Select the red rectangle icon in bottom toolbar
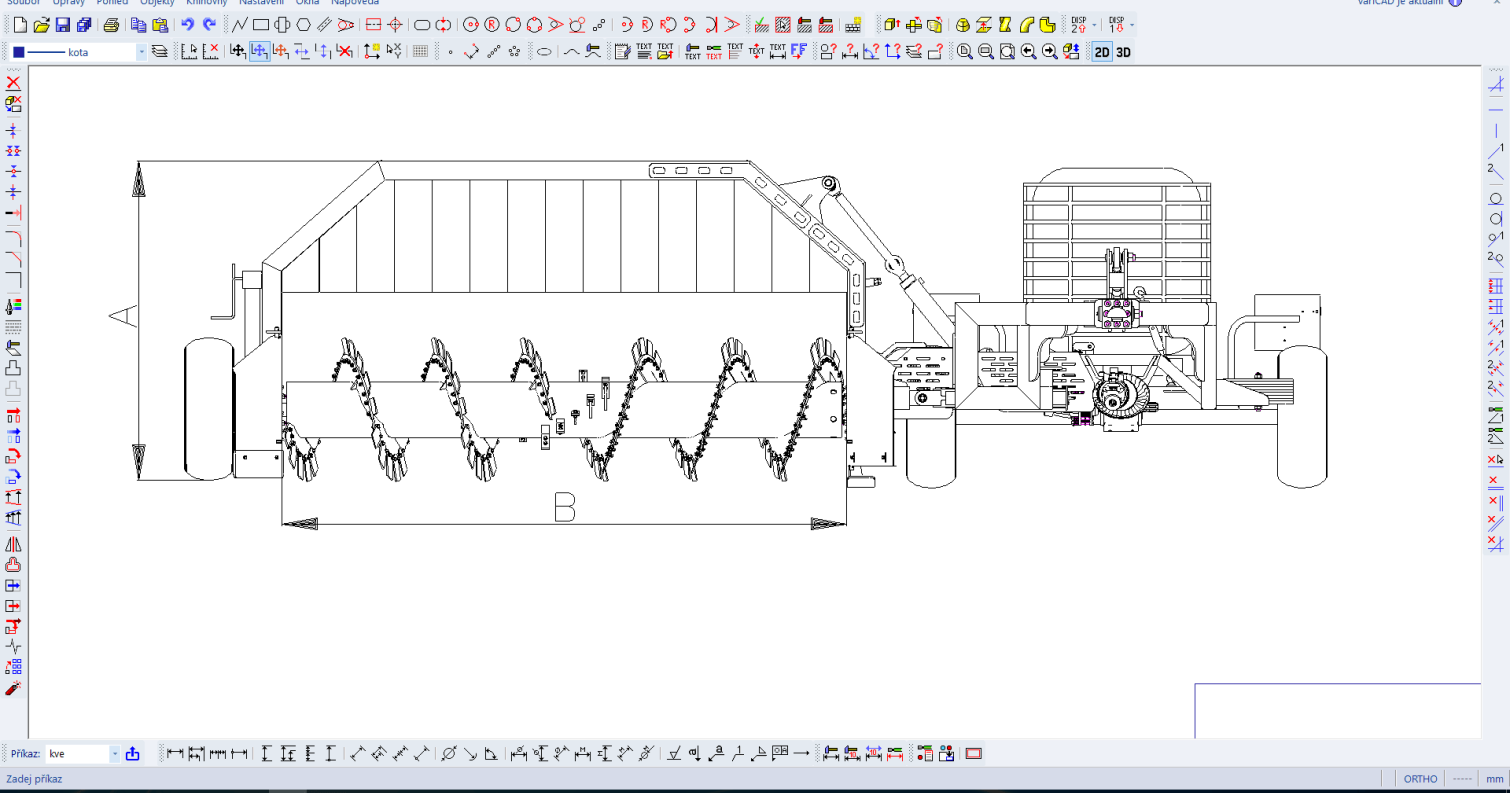 click(974, 754)
